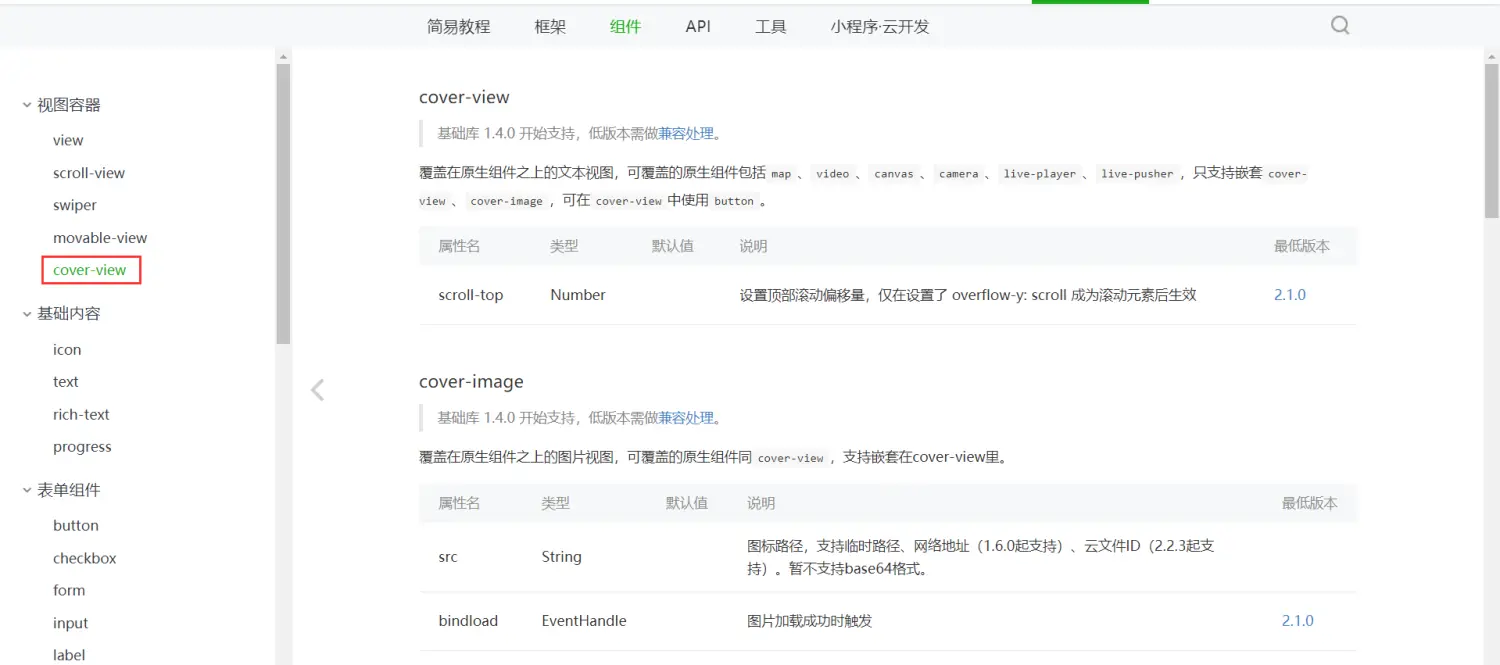Click the src property cell
This screenshot has height=665, width=1500.
coord(448,557)
